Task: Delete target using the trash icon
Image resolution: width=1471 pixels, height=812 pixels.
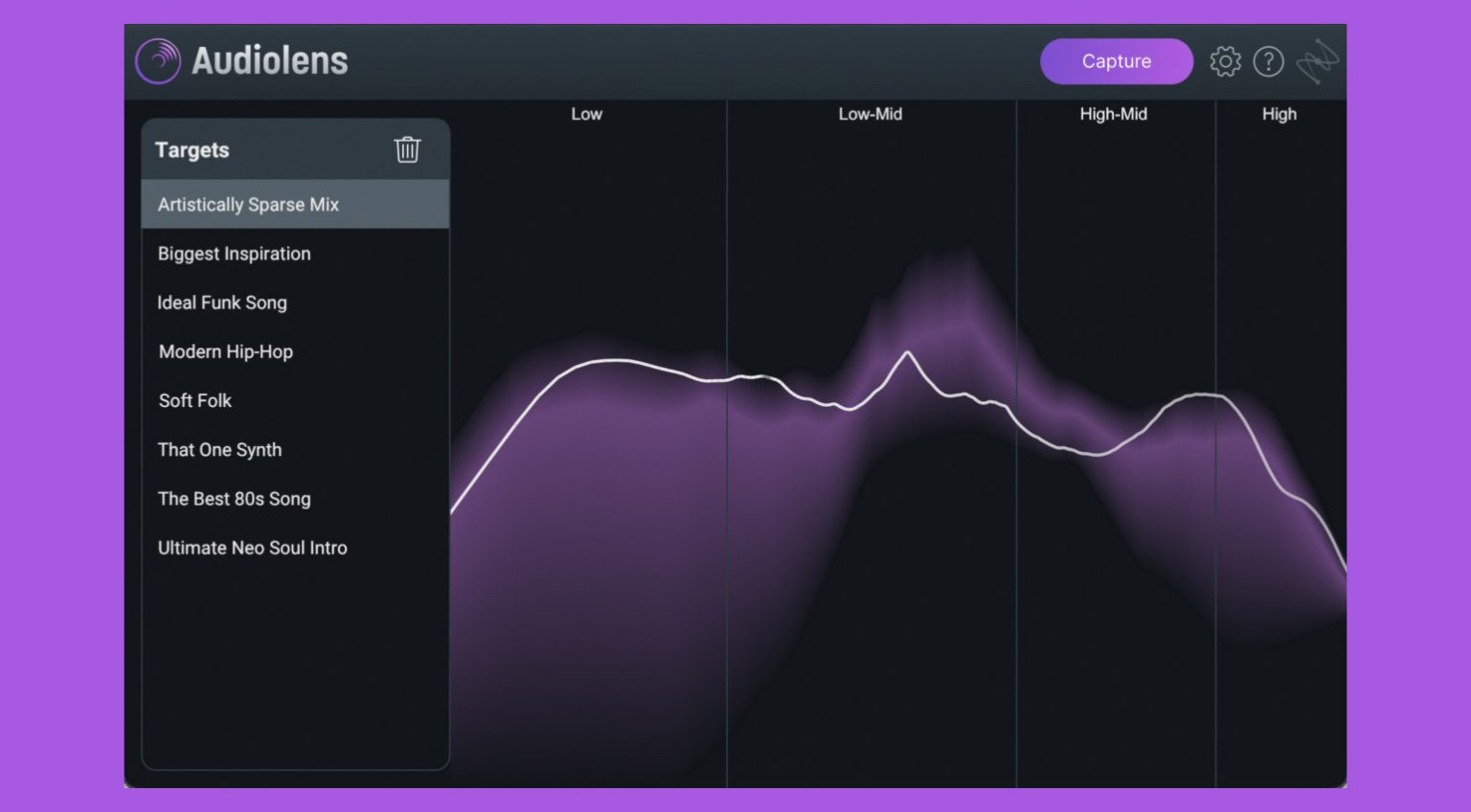Action: click(x=407, y=149)
